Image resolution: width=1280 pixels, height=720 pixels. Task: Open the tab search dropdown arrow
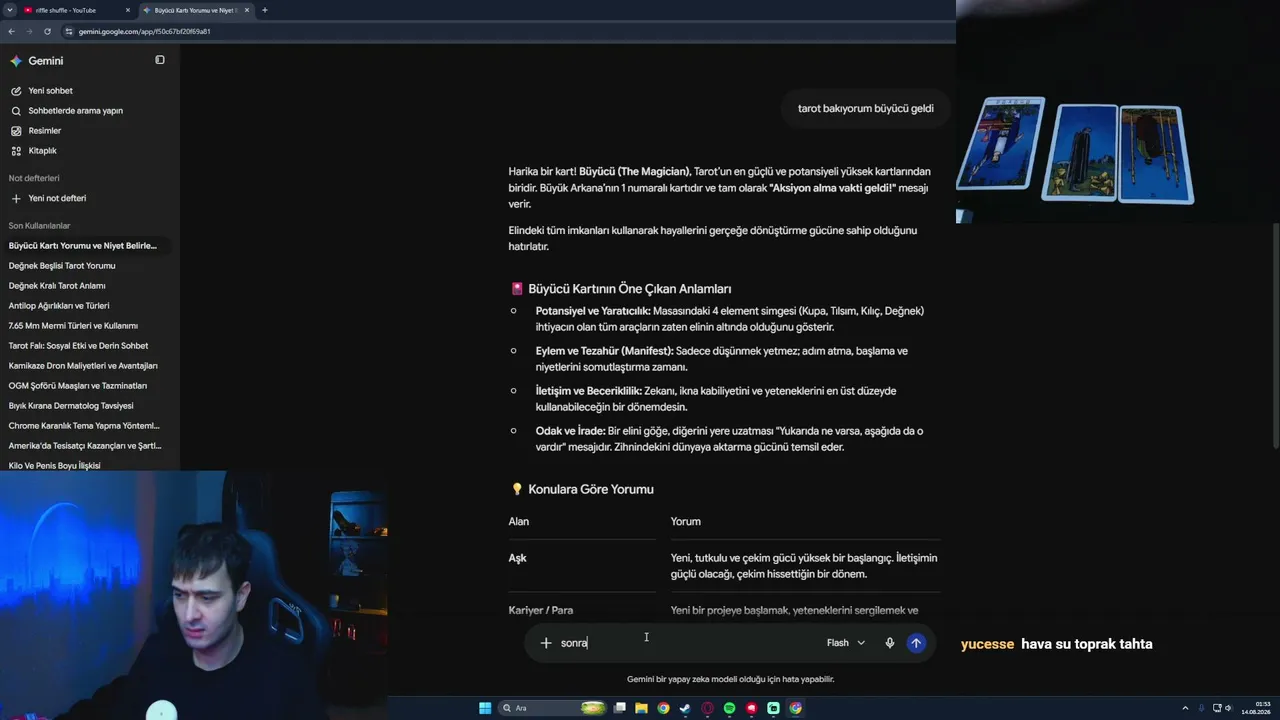[x=8, y=10]
